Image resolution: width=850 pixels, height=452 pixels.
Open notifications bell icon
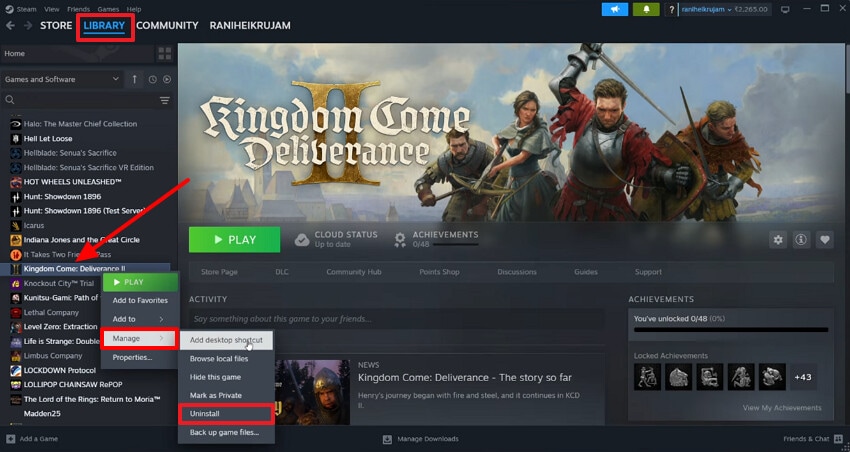pyautogui.click(x=646, y=9)
